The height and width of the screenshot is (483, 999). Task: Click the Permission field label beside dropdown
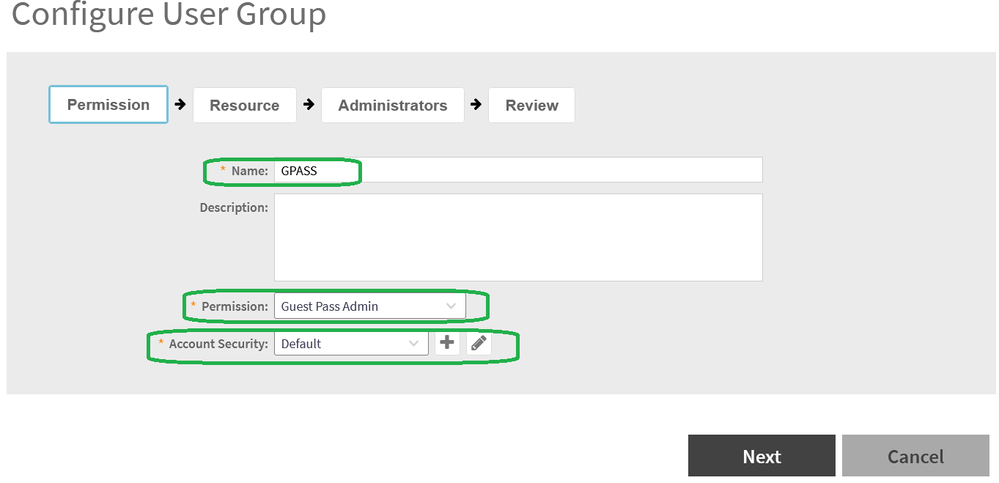tap(234, 306)
